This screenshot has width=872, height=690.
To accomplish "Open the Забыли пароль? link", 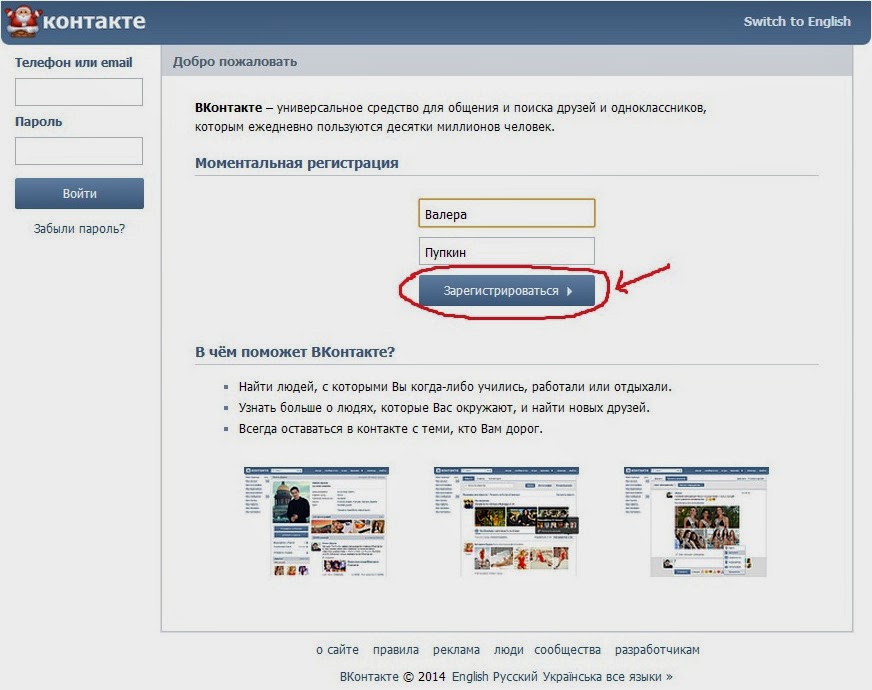I will 79,229.
